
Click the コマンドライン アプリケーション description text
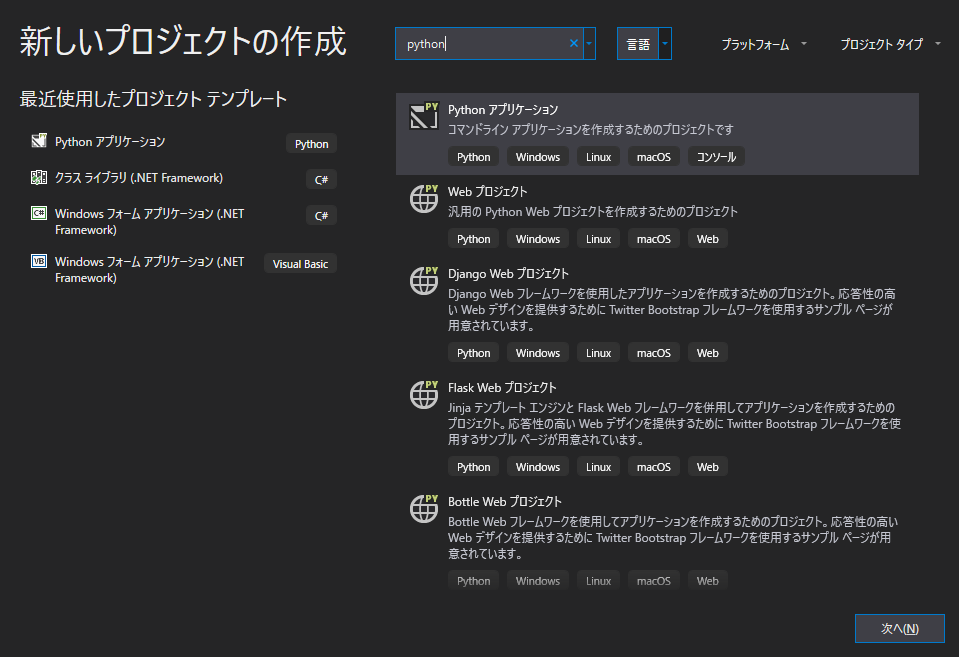click(x=591, y=130)
